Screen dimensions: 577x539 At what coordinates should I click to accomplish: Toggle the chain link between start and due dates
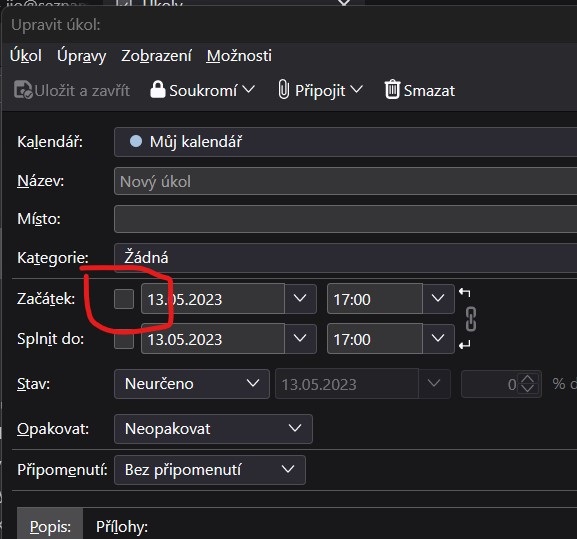[x=471, y=319]
